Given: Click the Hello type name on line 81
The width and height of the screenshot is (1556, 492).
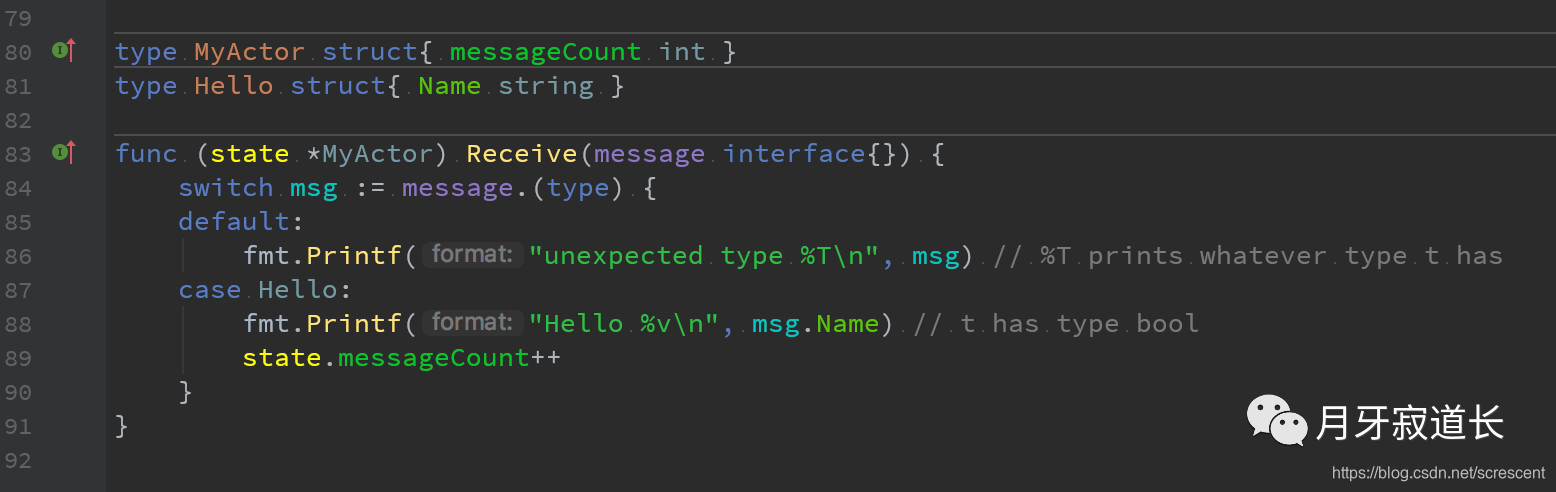Looking at the screenshot, I should pos(233,86).
